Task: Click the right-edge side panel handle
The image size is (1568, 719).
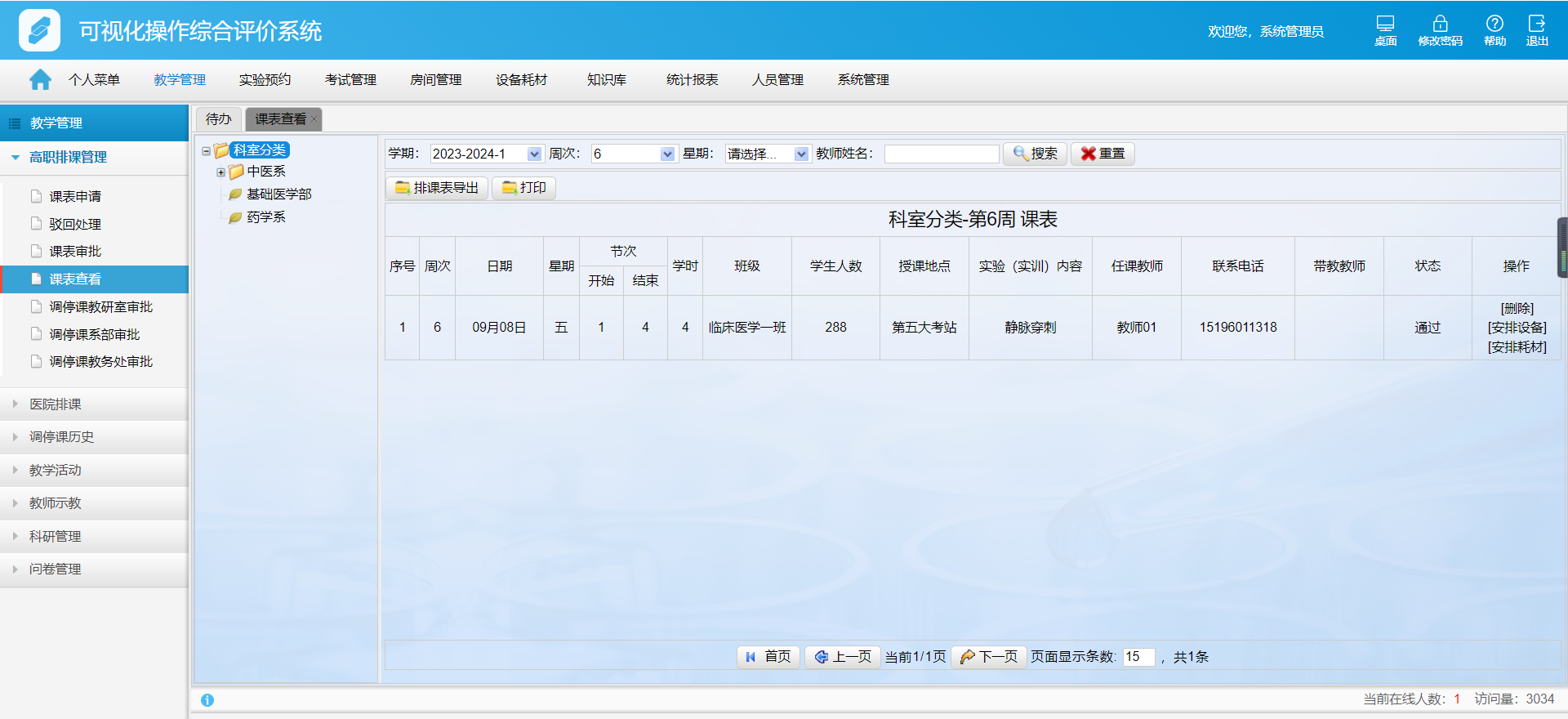Action: click(1563, 248)
